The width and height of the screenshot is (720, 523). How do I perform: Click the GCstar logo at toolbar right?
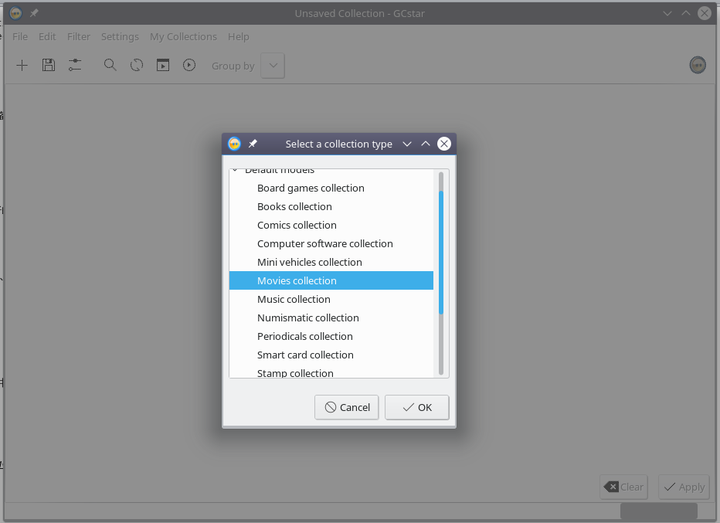point(698,65)
